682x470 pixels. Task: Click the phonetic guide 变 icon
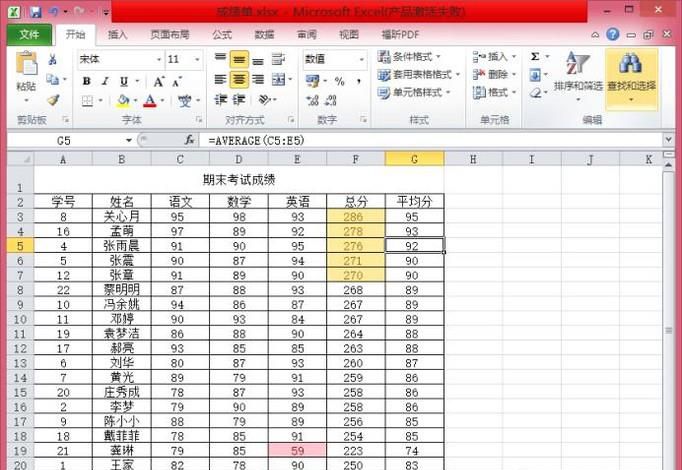point(185,101)
